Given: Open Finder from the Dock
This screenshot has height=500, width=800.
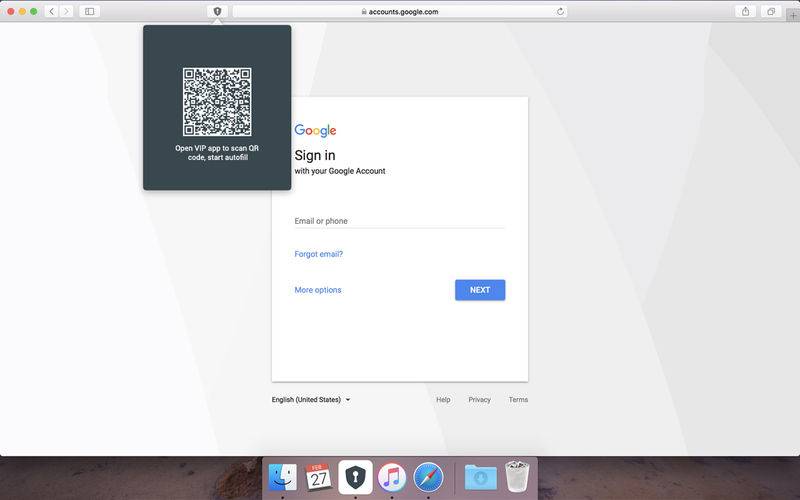Looking at the screenshot, I should pyautogui.click(x=283, y=477).
